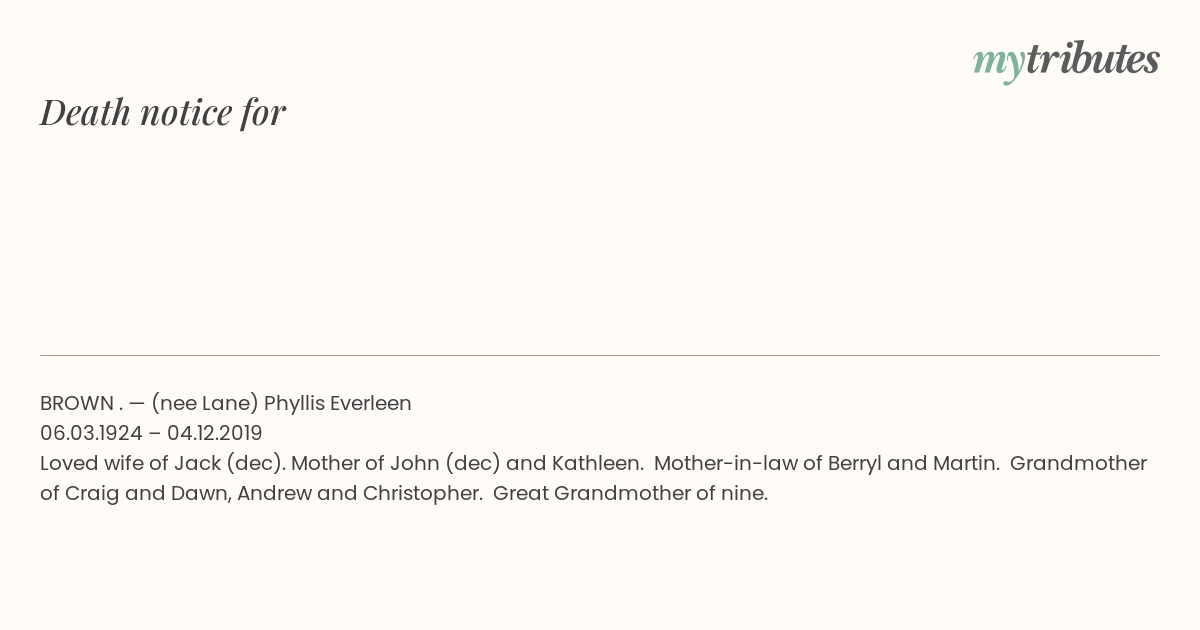
Task: Select "Loved wife of Jack (dec)" sentence
Action: pyautogui.click(x=163, y=464)
